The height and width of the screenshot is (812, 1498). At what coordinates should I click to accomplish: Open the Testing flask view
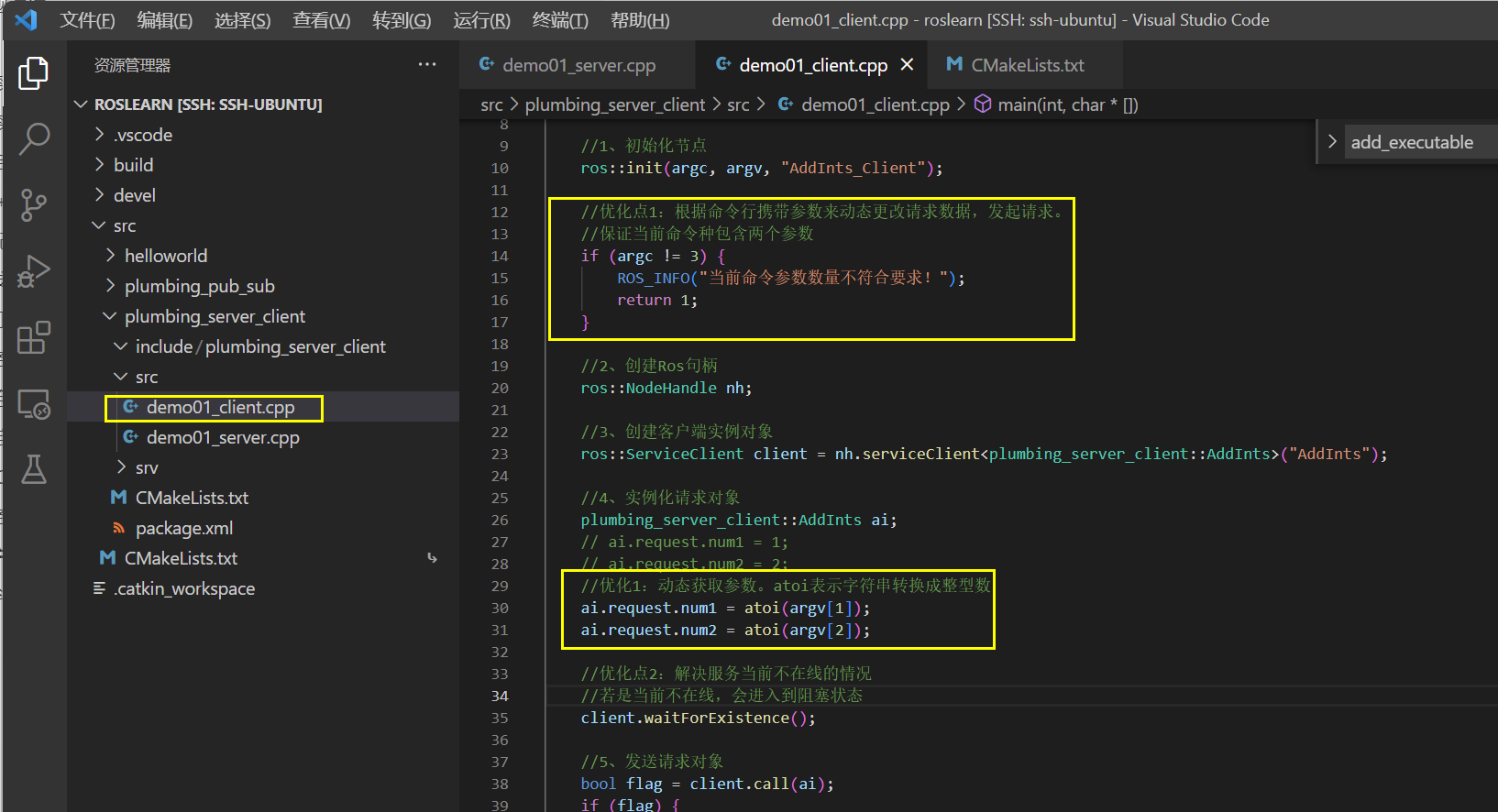click(34, 469)
